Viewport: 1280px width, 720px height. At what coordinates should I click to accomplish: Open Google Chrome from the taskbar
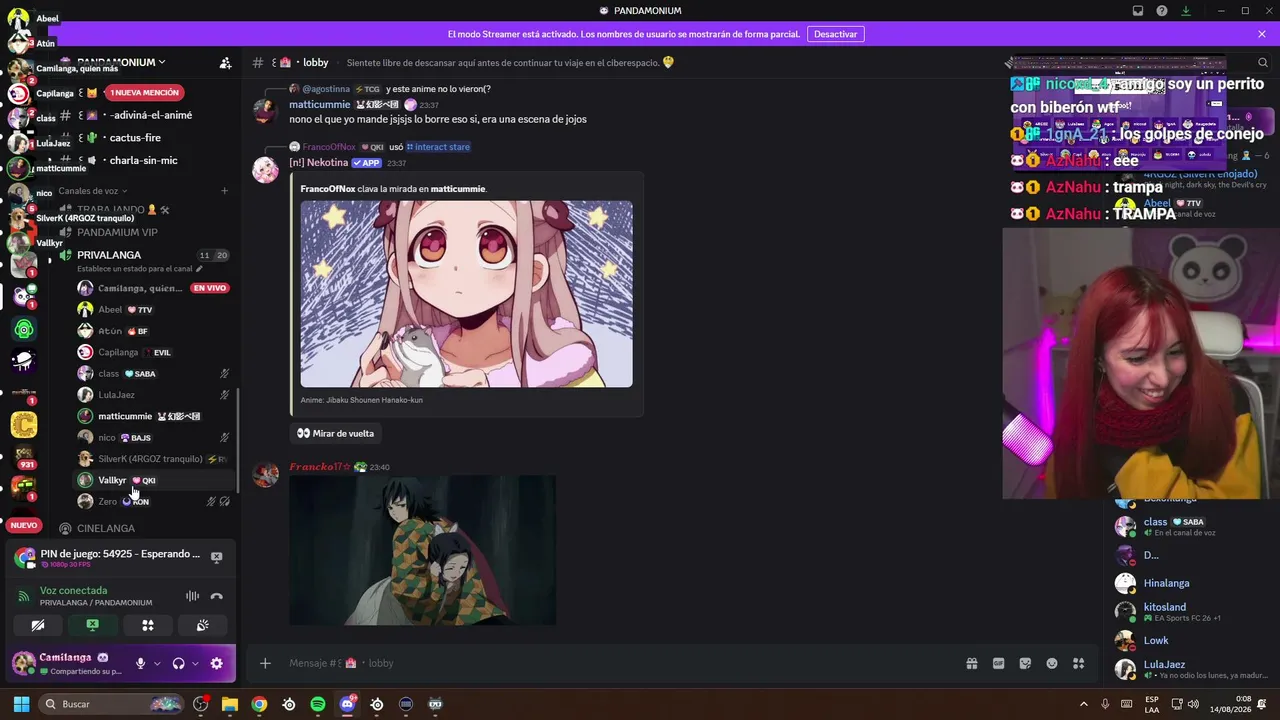coord(259,704)
